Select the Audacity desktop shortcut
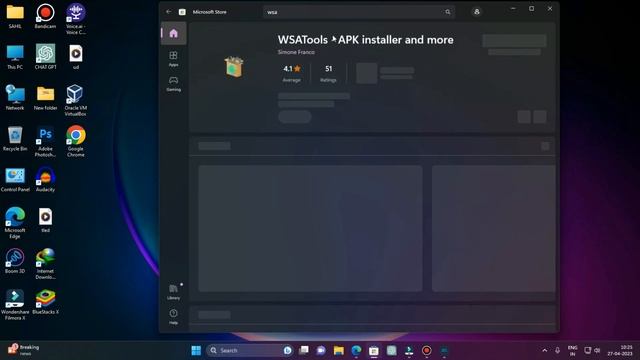The height and width of the screenshot is (360, 640). tap(45, 180)
